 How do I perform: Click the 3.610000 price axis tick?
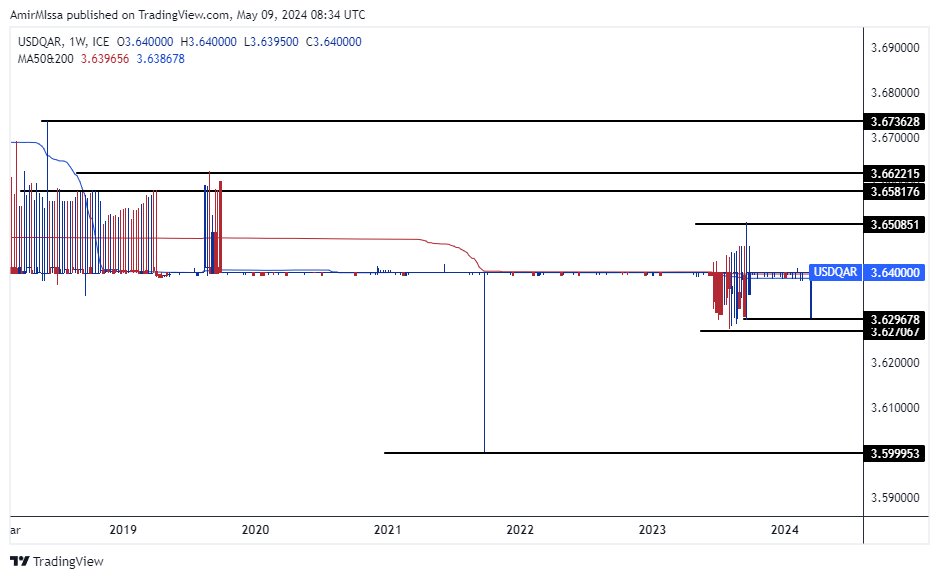[895, 408]
